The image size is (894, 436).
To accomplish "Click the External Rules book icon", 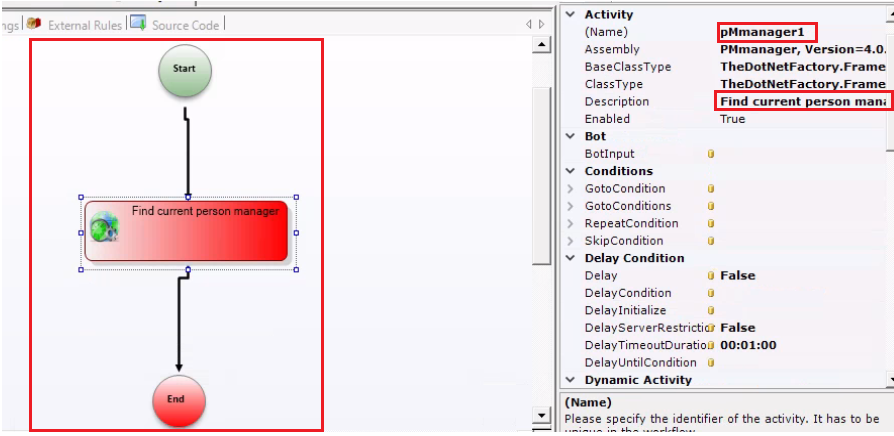I will [x=34, y=24].
